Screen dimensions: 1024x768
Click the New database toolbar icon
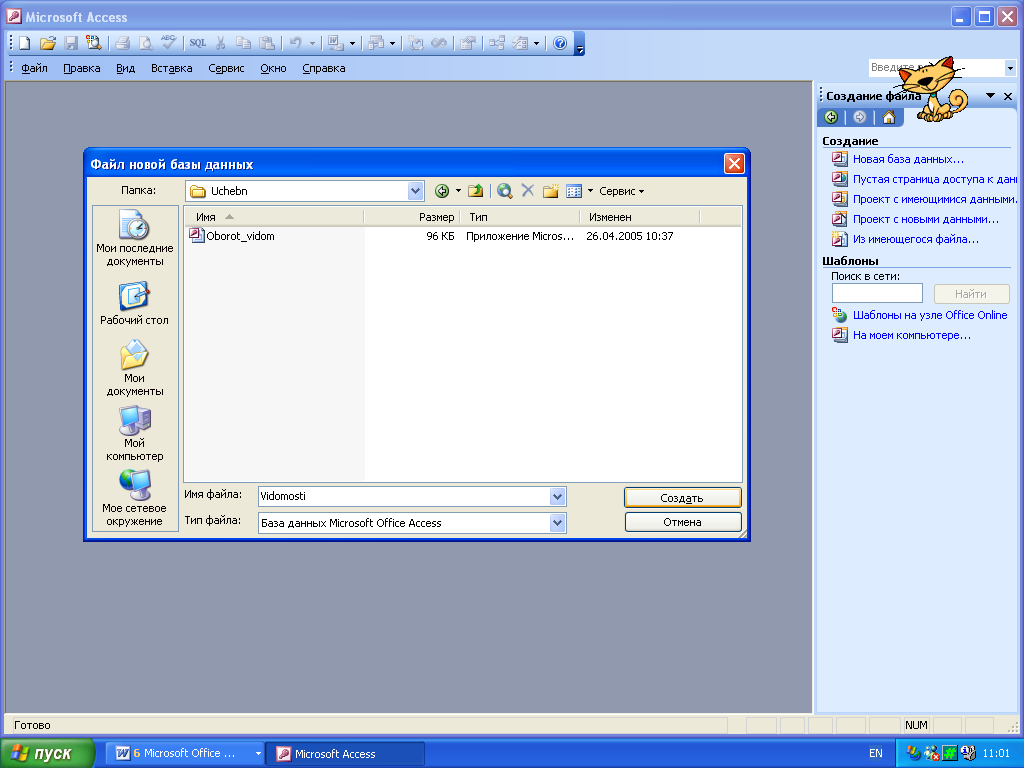(x=25, y=44)
